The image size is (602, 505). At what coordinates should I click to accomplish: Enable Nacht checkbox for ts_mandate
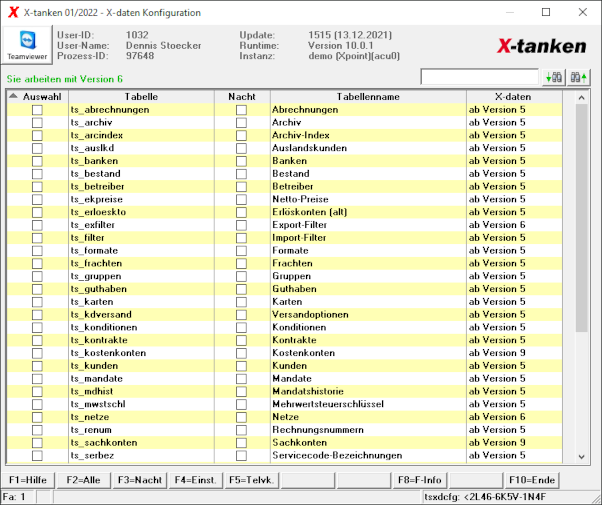click(x=241, y=379)
